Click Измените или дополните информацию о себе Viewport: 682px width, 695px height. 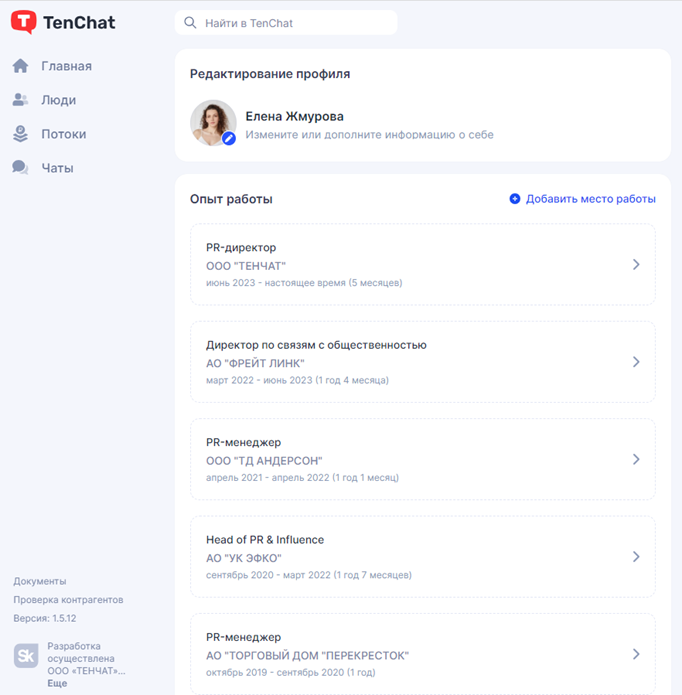pyautogui.click(x=370, y=135)
